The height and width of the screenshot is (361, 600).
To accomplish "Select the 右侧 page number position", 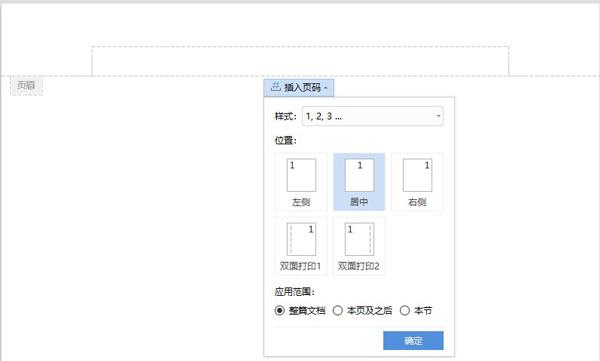I will point(417,182).
